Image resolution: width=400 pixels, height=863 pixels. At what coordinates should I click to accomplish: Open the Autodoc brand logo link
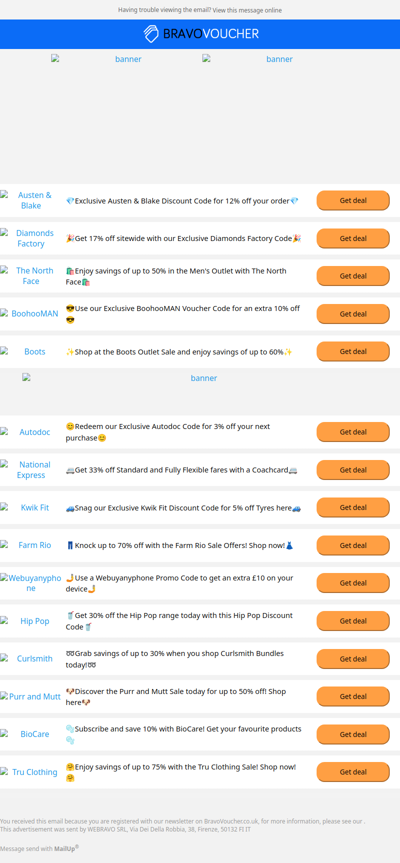[x=31, y=432]
